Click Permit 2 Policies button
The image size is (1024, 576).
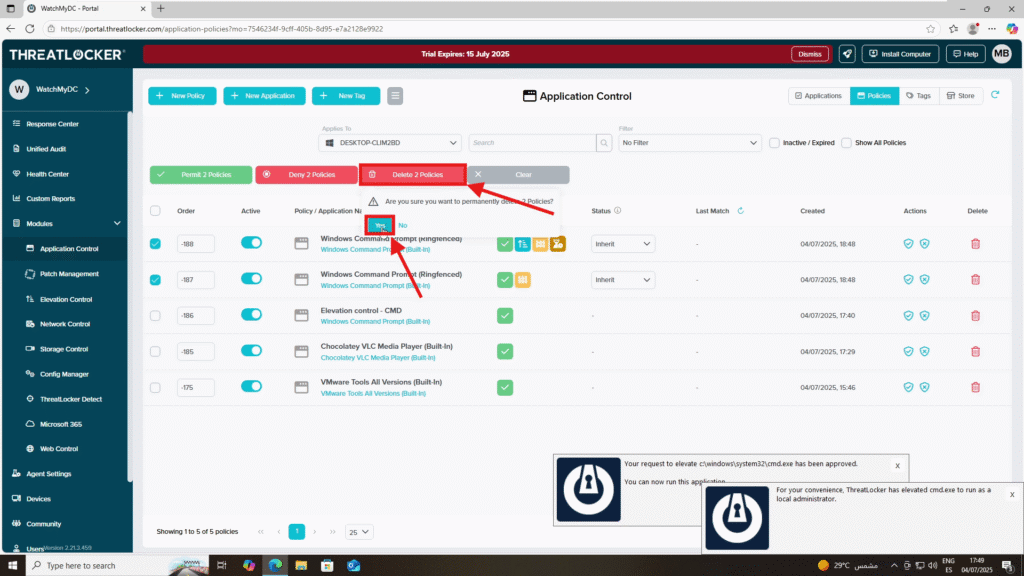click(200, 175)
